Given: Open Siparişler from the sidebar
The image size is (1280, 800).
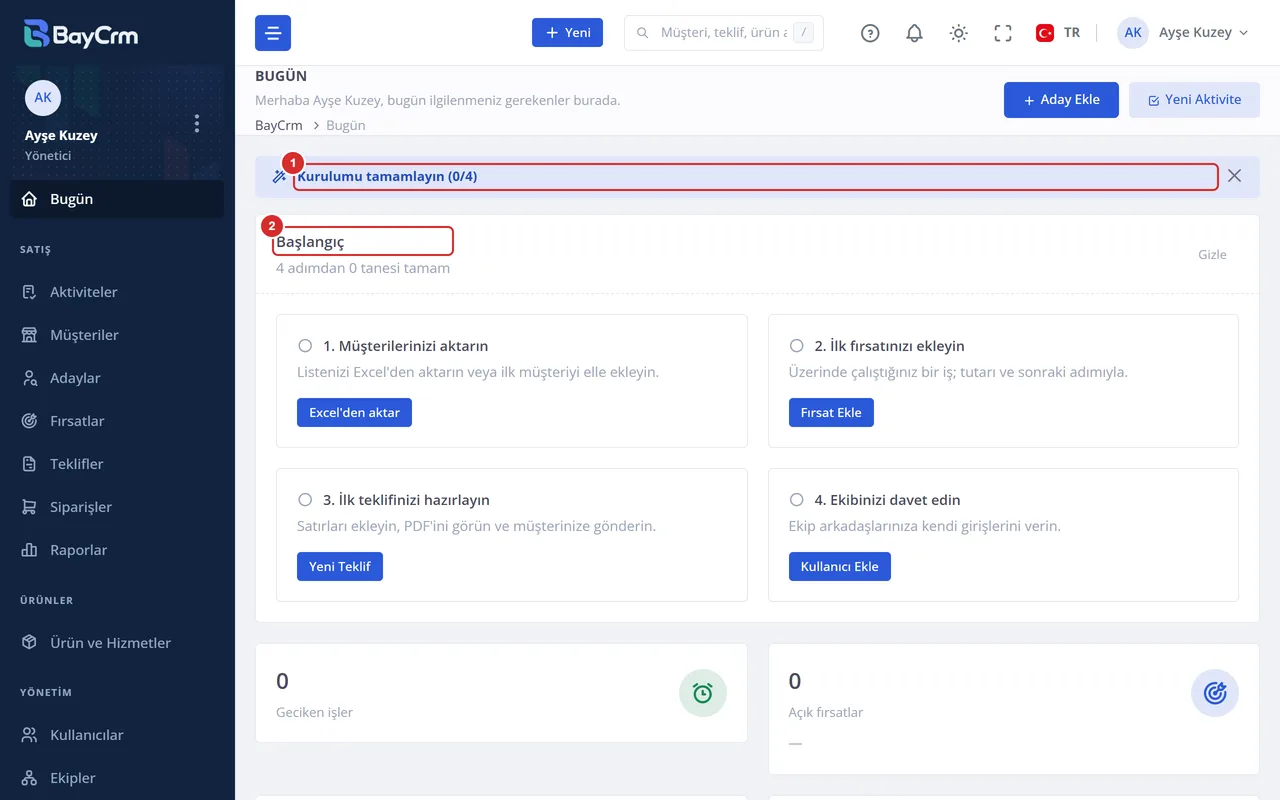Looking at the screenshot, I should pyautogui.click(x=117, y=507).
